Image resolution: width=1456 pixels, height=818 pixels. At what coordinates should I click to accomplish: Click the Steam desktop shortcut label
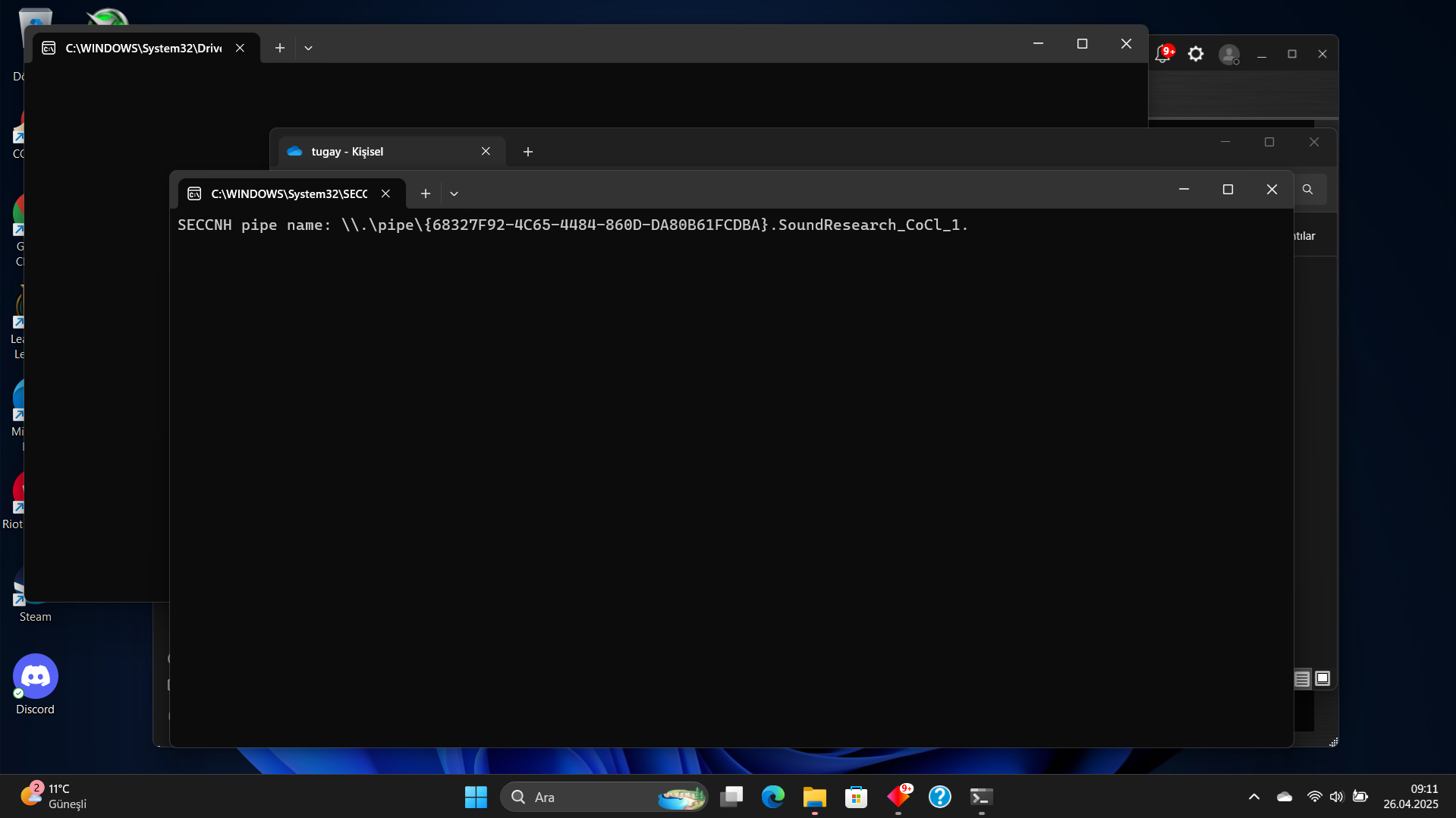(36, 617)
